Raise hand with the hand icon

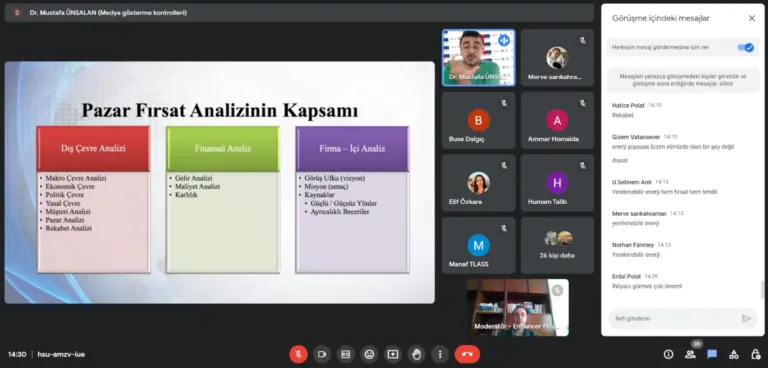(x=417, y=354)
